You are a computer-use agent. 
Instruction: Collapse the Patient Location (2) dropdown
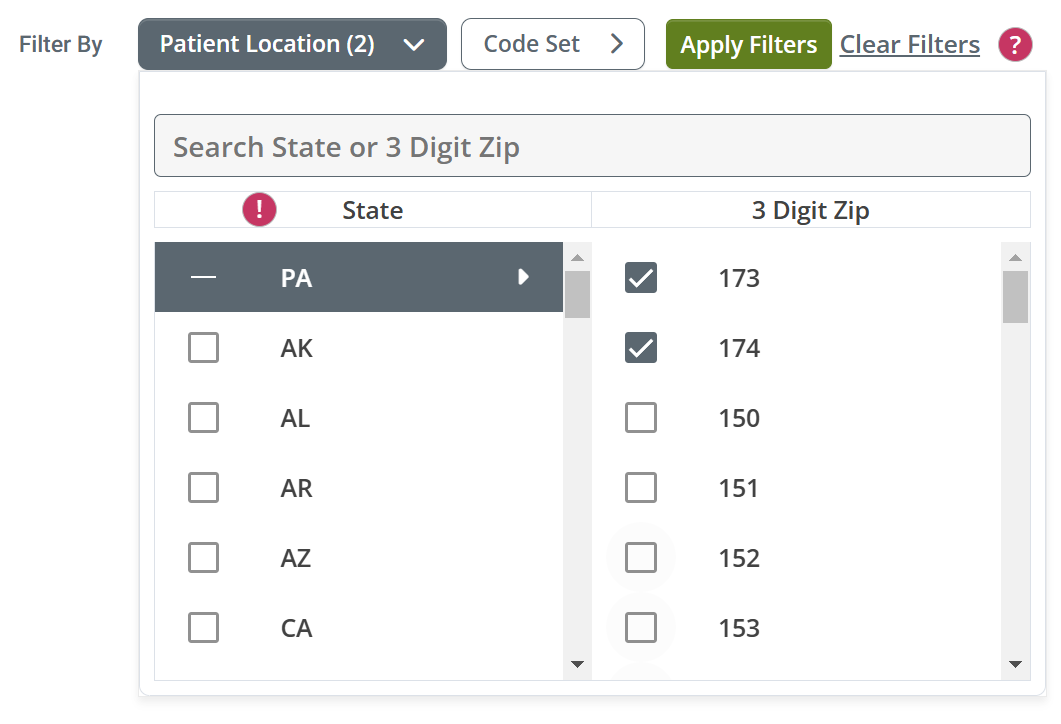(x=292, y=44)
